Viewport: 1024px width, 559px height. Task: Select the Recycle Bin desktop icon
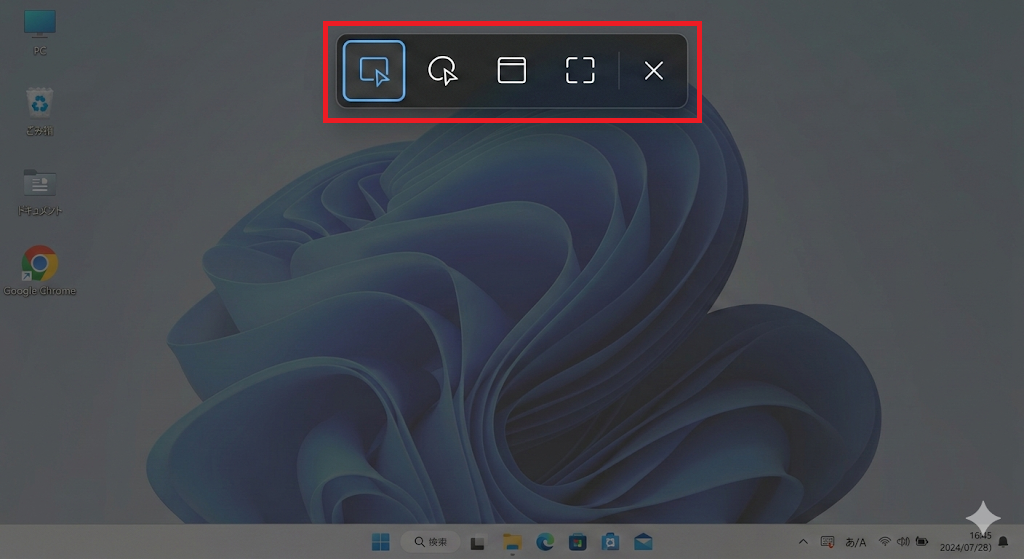click(40, 110)
